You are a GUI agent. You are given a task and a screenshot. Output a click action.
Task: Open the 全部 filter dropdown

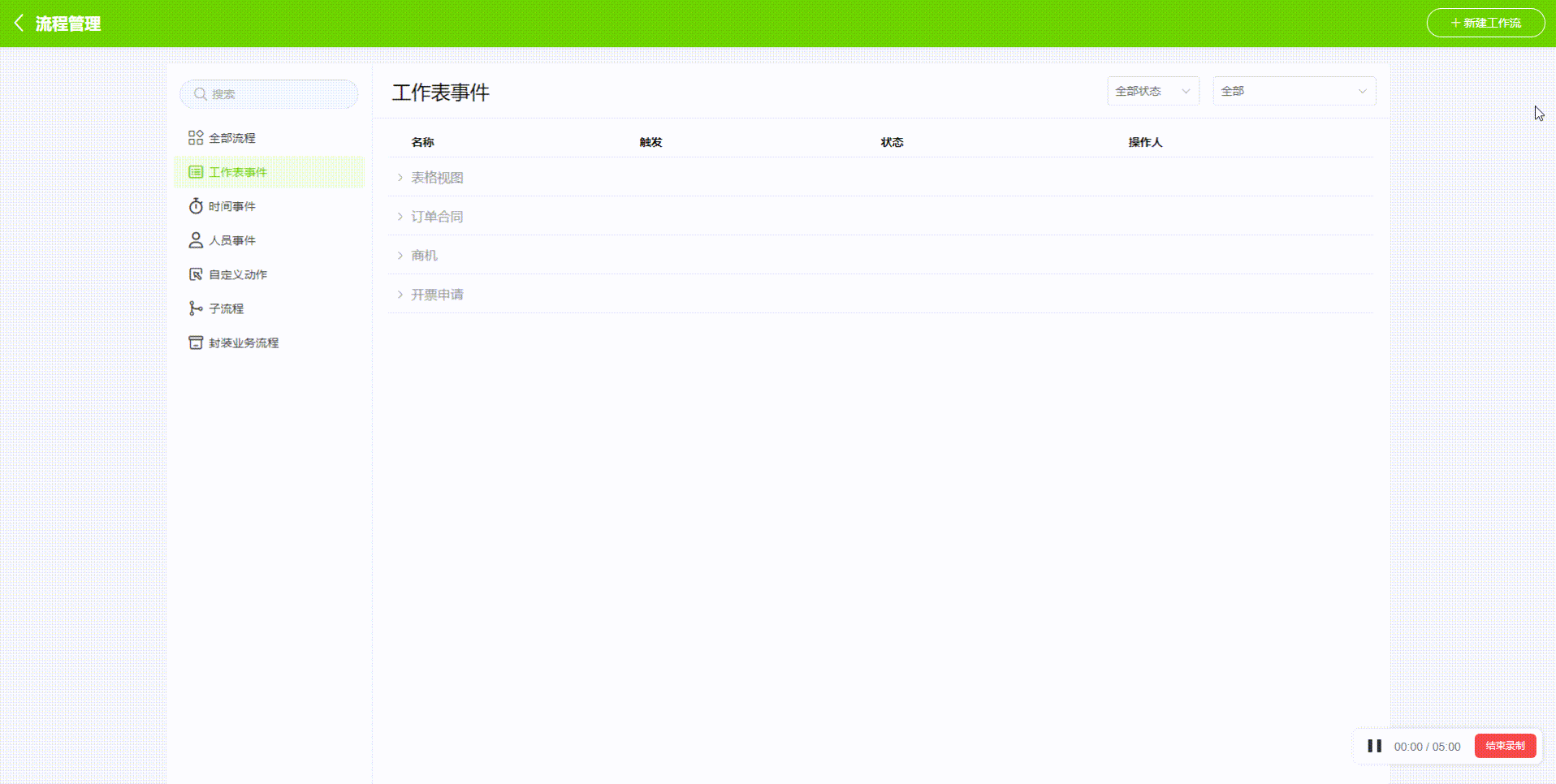pyautogui.click(x=1294, y=91)
